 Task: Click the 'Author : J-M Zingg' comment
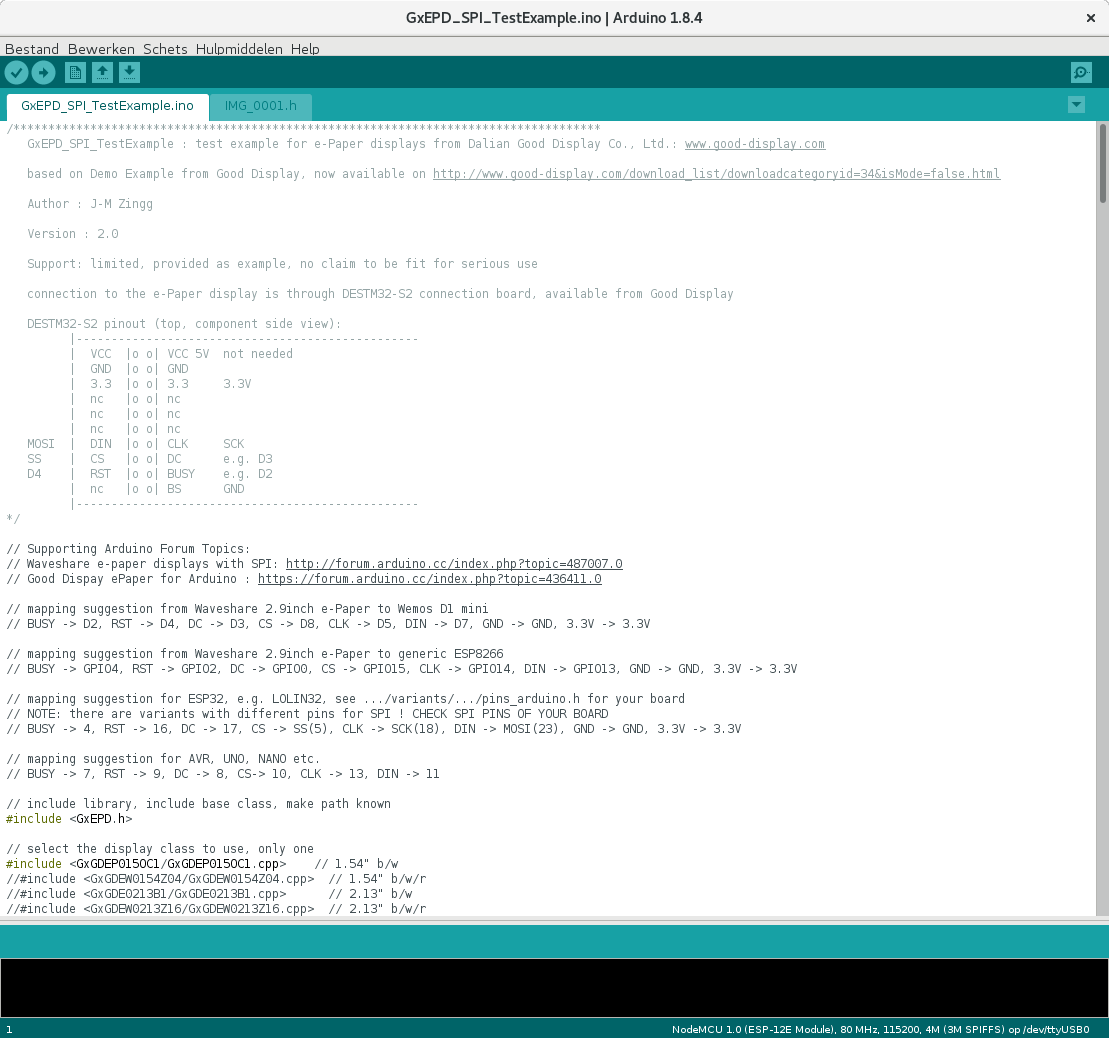point(90,204)
